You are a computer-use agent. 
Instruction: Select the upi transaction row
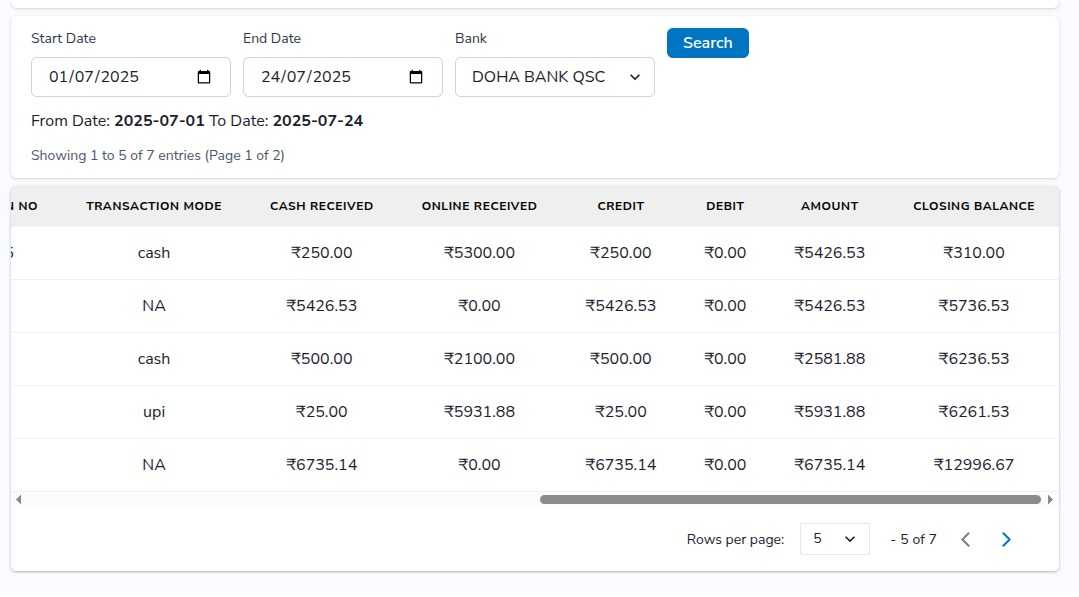point(154,412)
